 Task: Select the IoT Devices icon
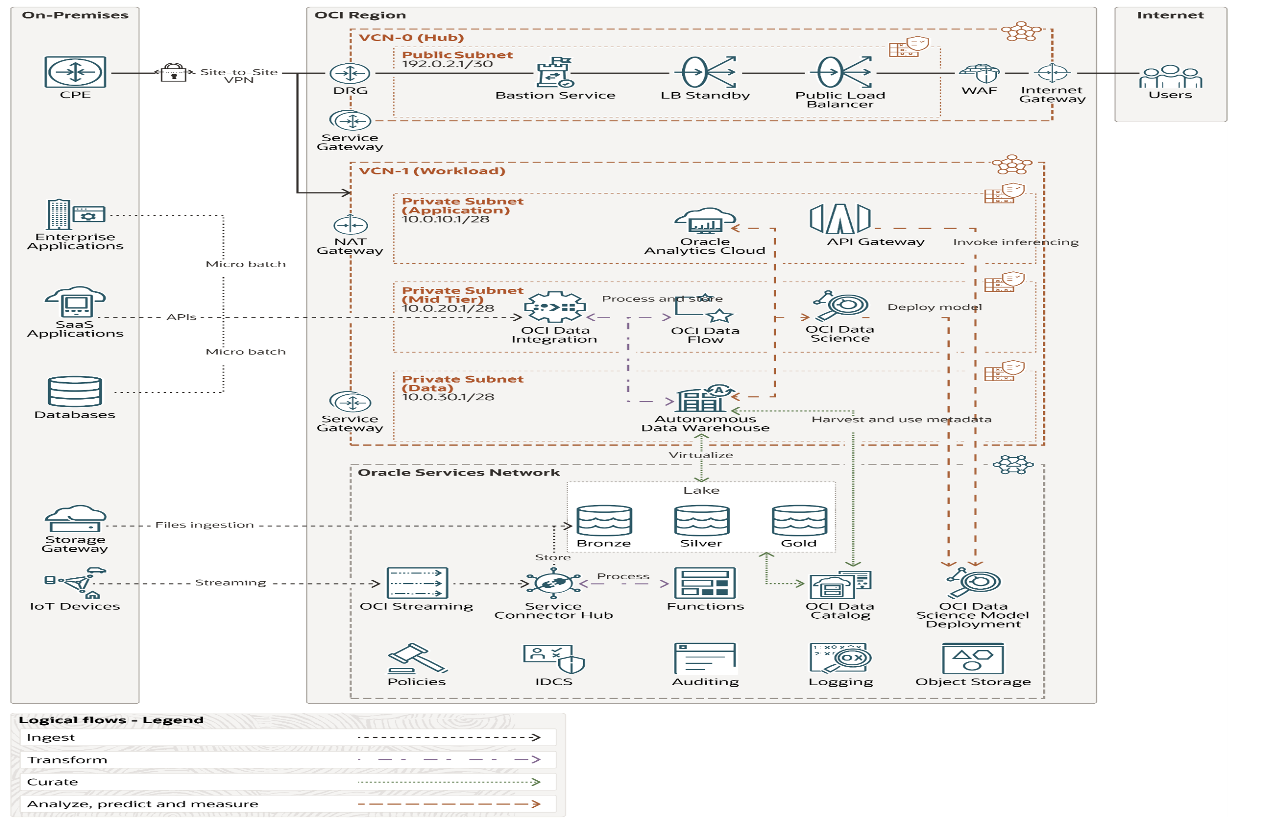click(75, 583)
